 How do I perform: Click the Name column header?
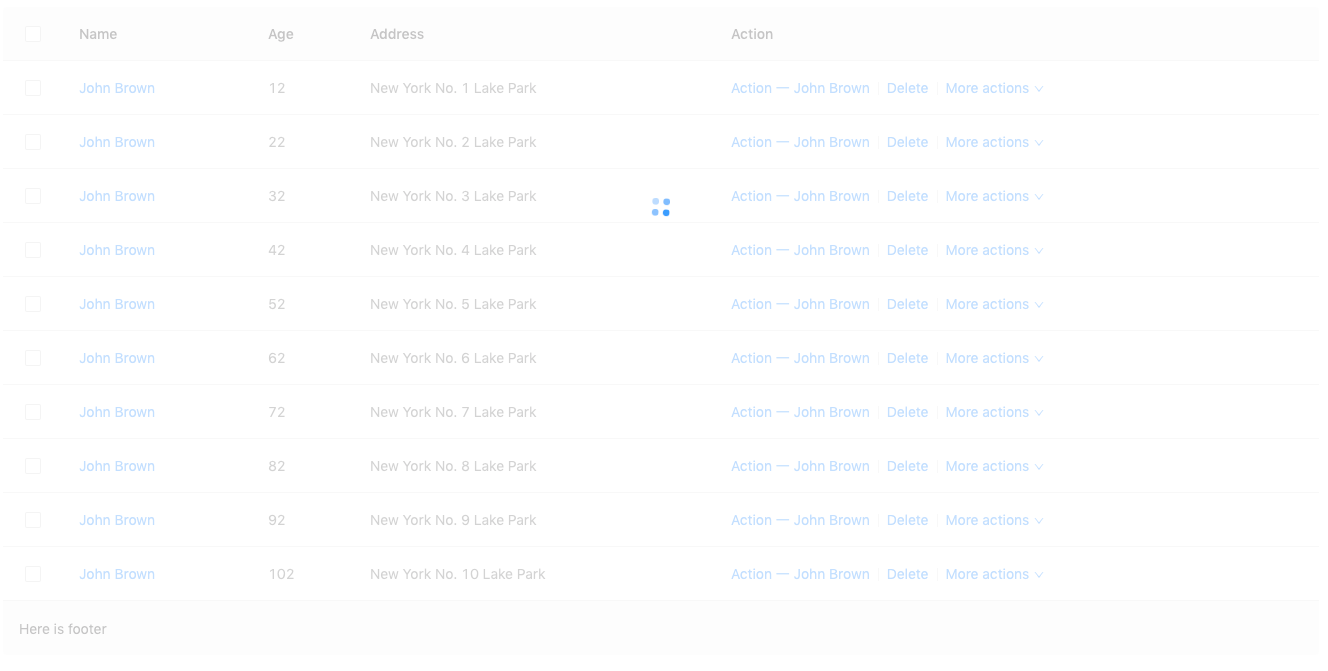pyautogui.click(x=98, y=34)
